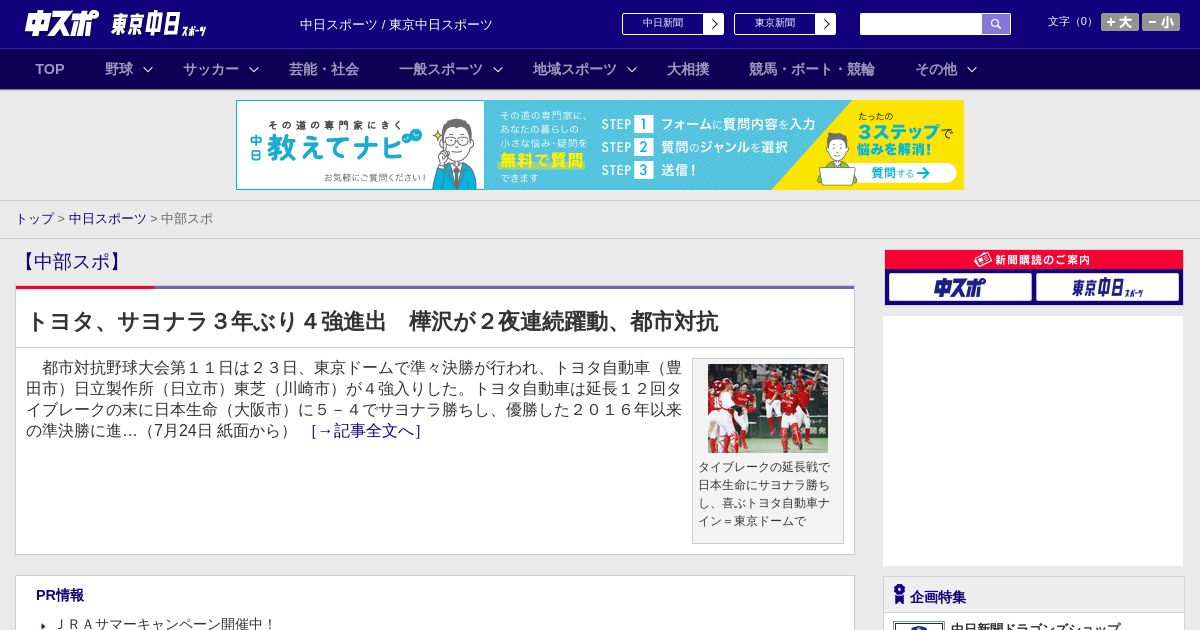Click the 新聞購読のご案内 header icon
This screenshot has height=630, width=1200.
coord(983,259)
